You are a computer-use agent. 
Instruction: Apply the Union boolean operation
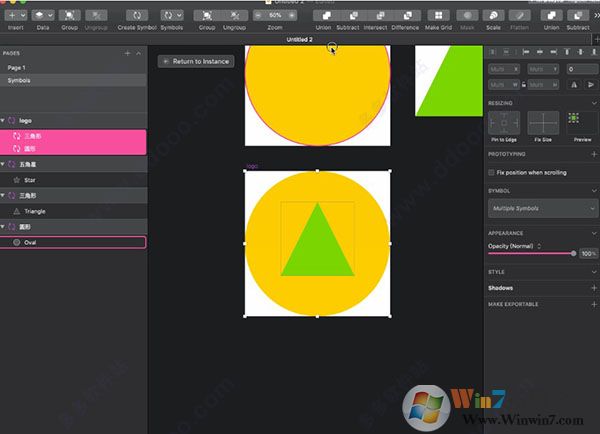[x=324, y=16]
